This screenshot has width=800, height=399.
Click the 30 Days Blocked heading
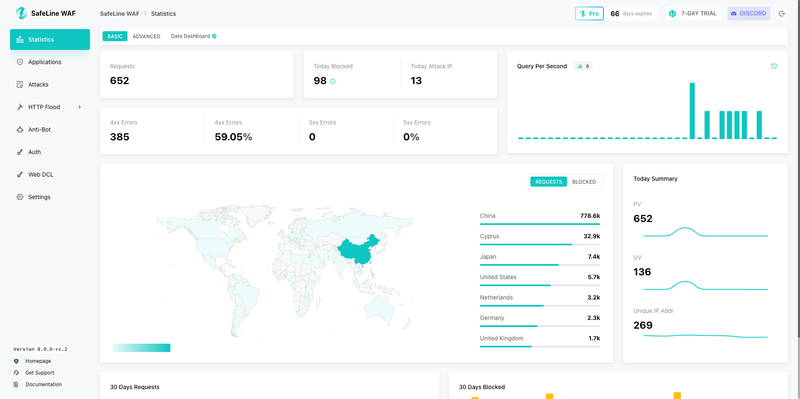pos(482,387)
